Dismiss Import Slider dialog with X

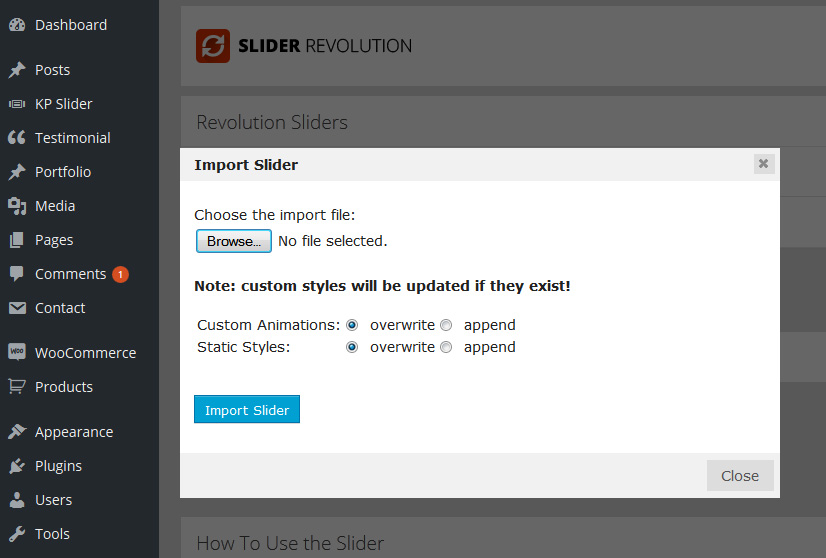(764, 164)
